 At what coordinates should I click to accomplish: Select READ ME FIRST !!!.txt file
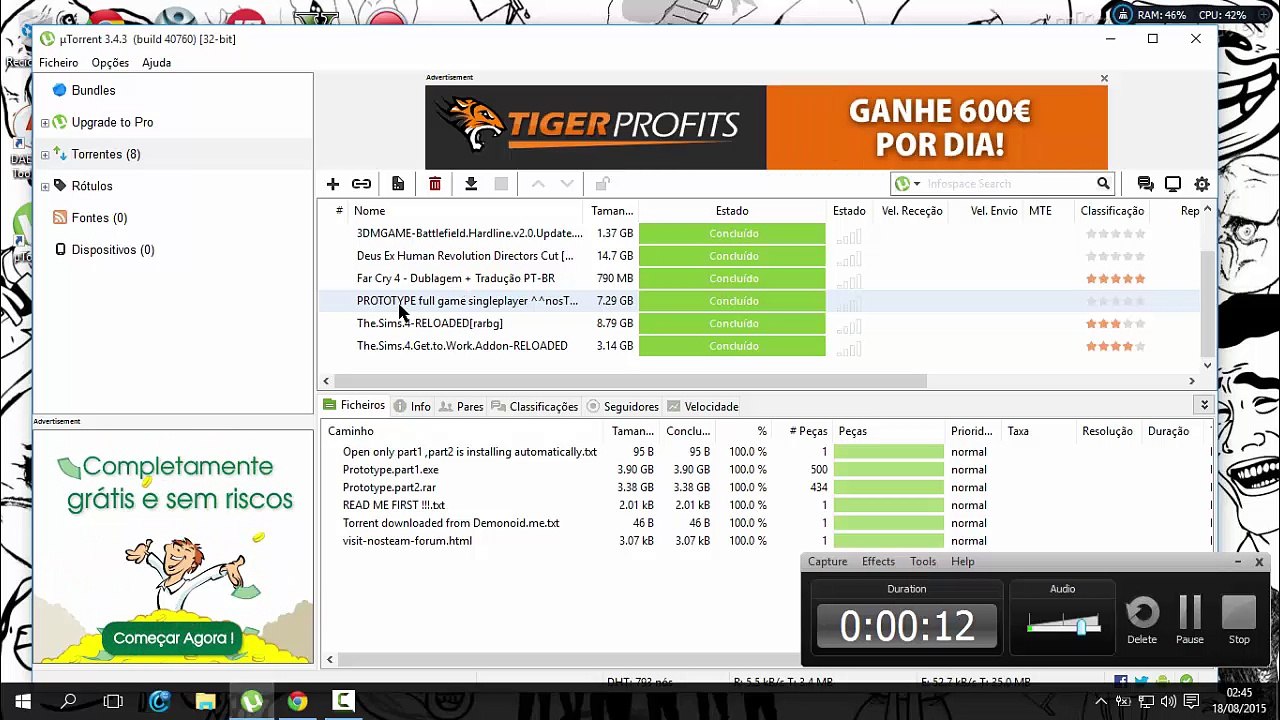766,506
